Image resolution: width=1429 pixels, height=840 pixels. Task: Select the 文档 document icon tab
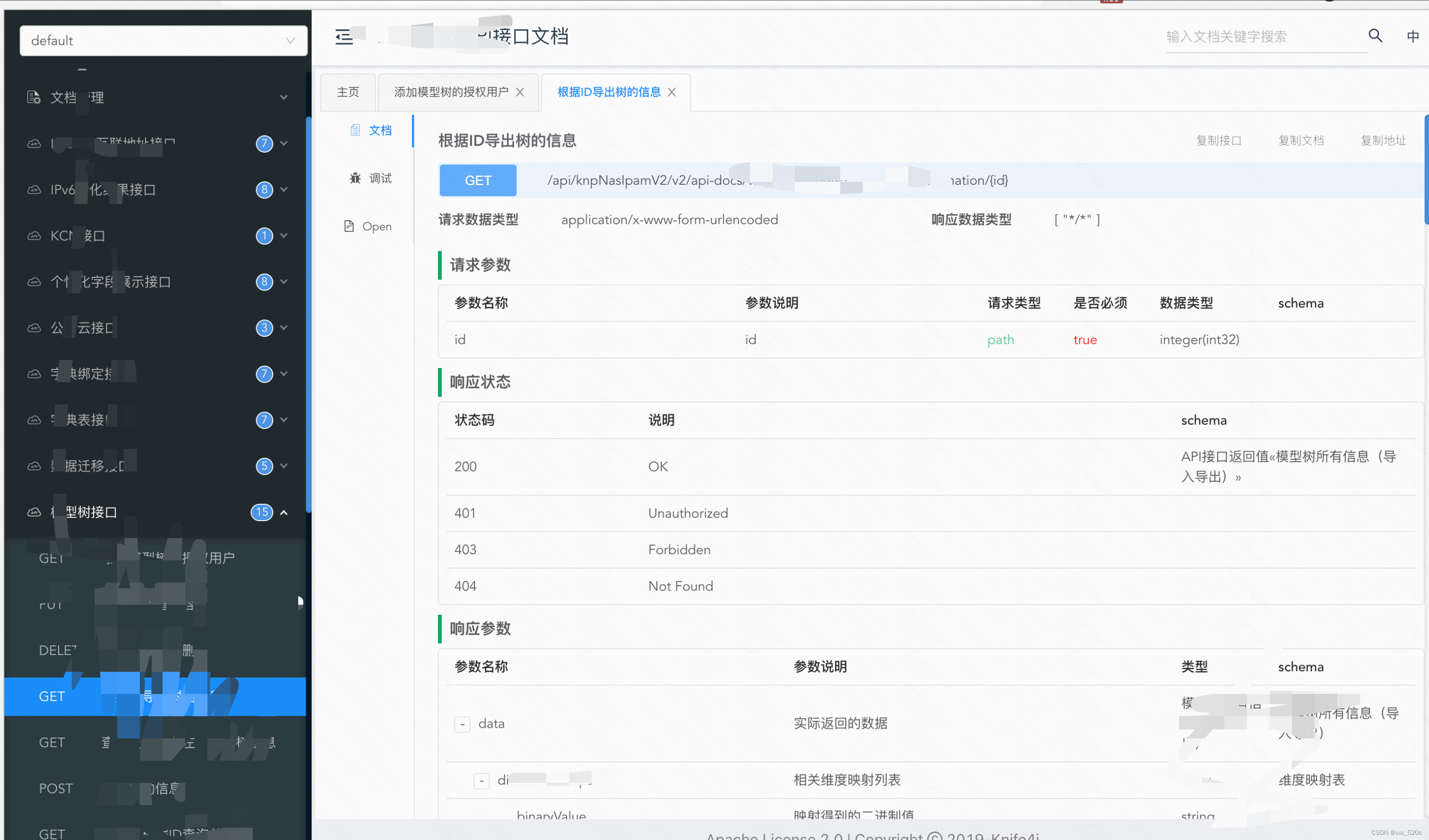tap(355, 130)
